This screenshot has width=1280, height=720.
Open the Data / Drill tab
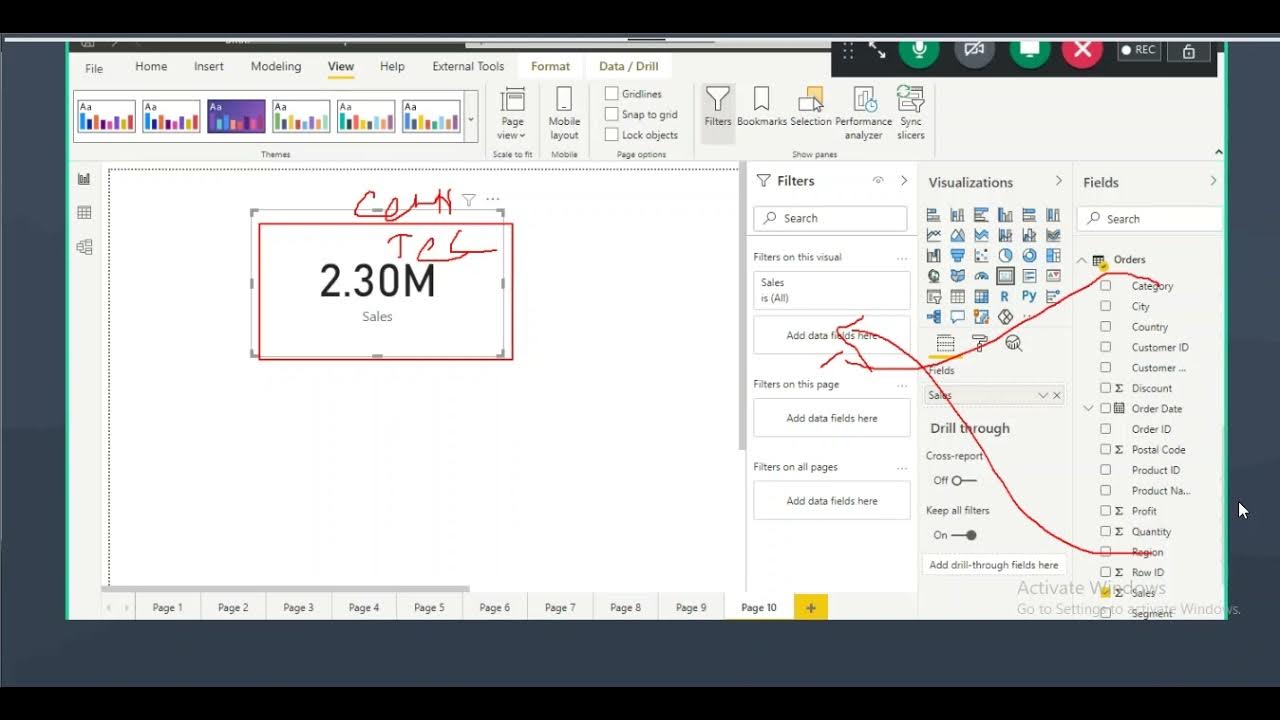628,67
